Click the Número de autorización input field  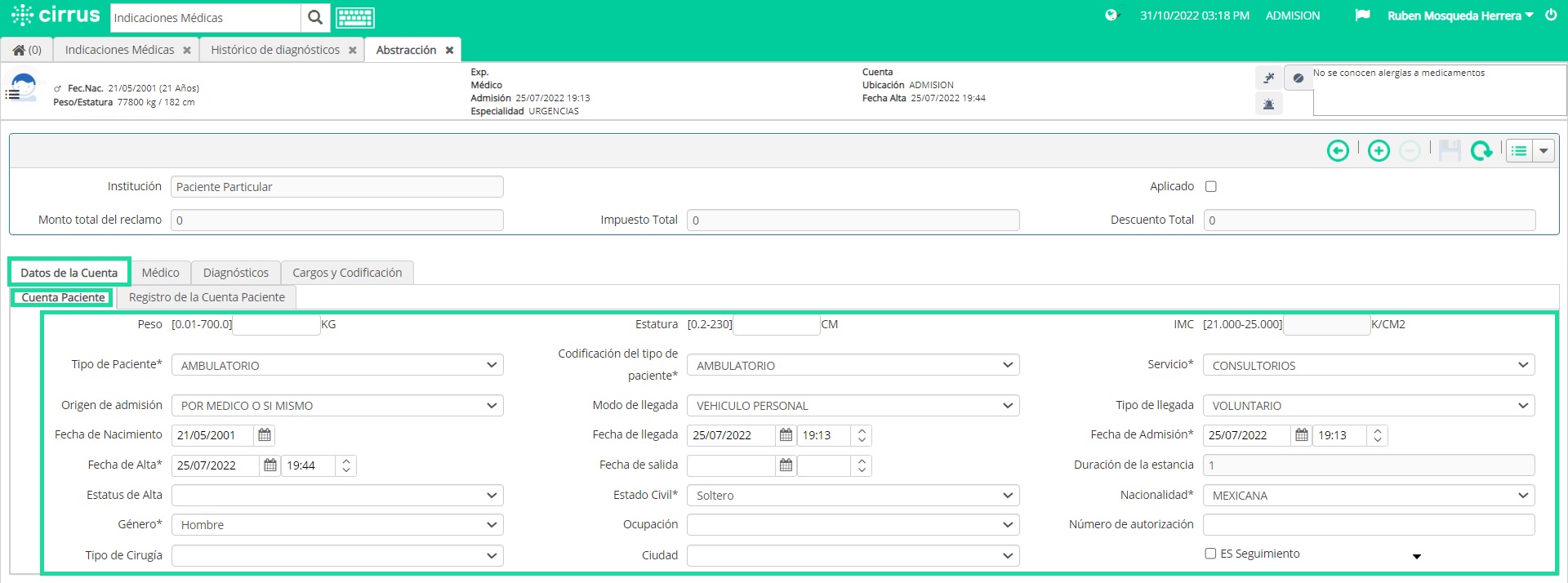tap(1369, 524)
